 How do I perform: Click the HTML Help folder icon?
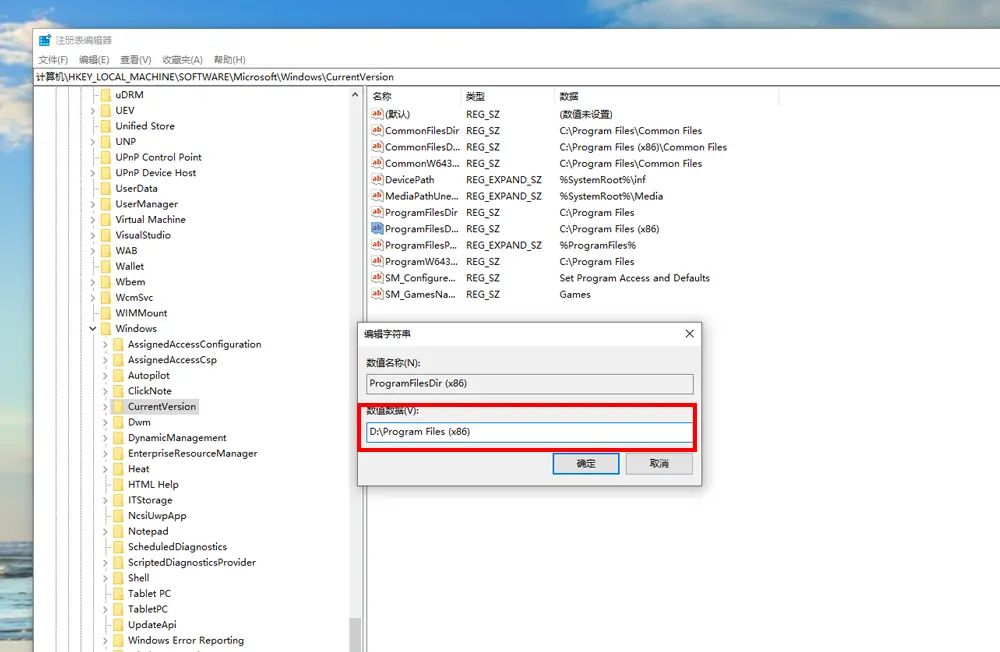[118, 484]
